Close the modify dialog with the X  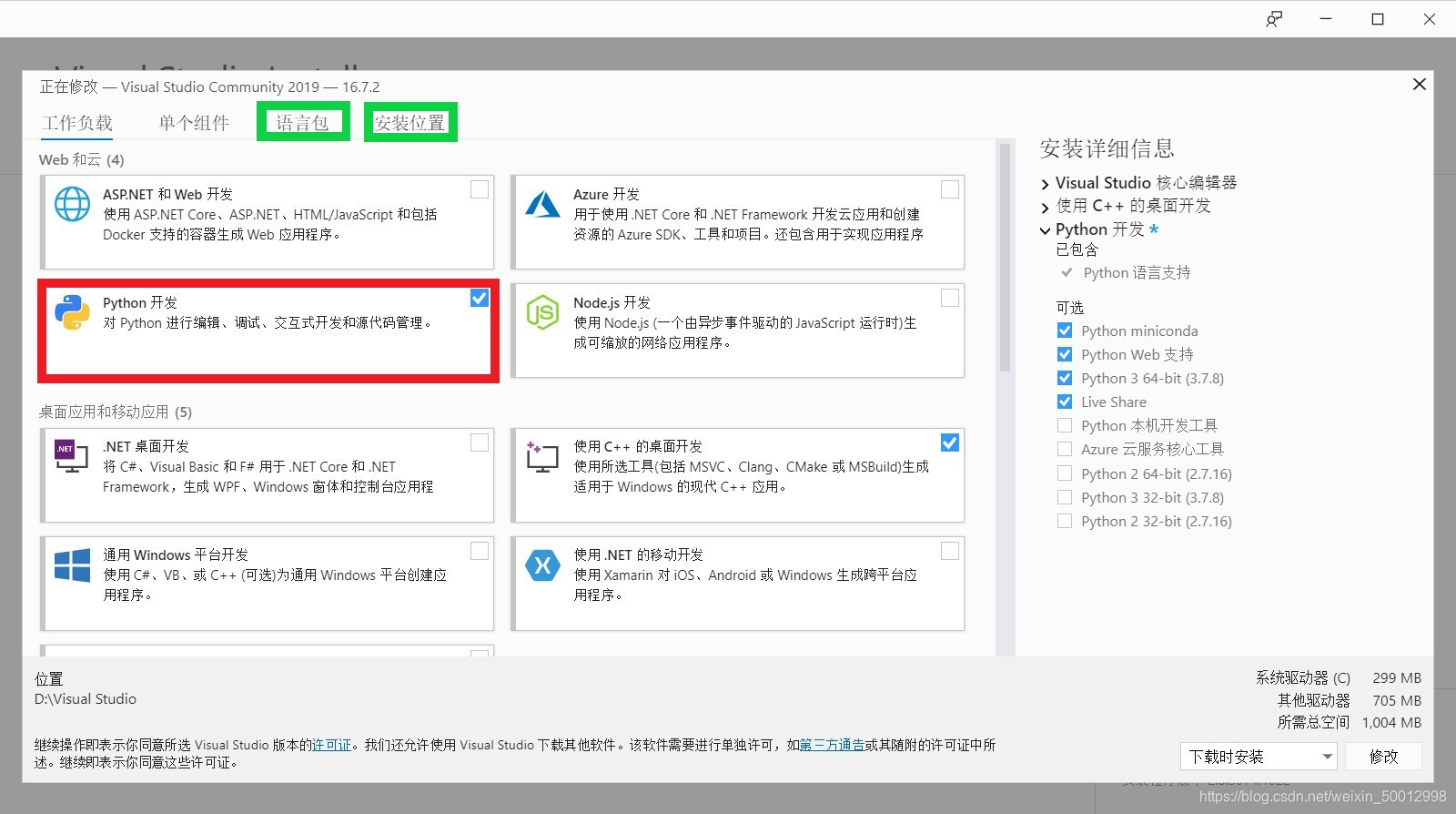pyautogui.click(x=1419, y=85)
